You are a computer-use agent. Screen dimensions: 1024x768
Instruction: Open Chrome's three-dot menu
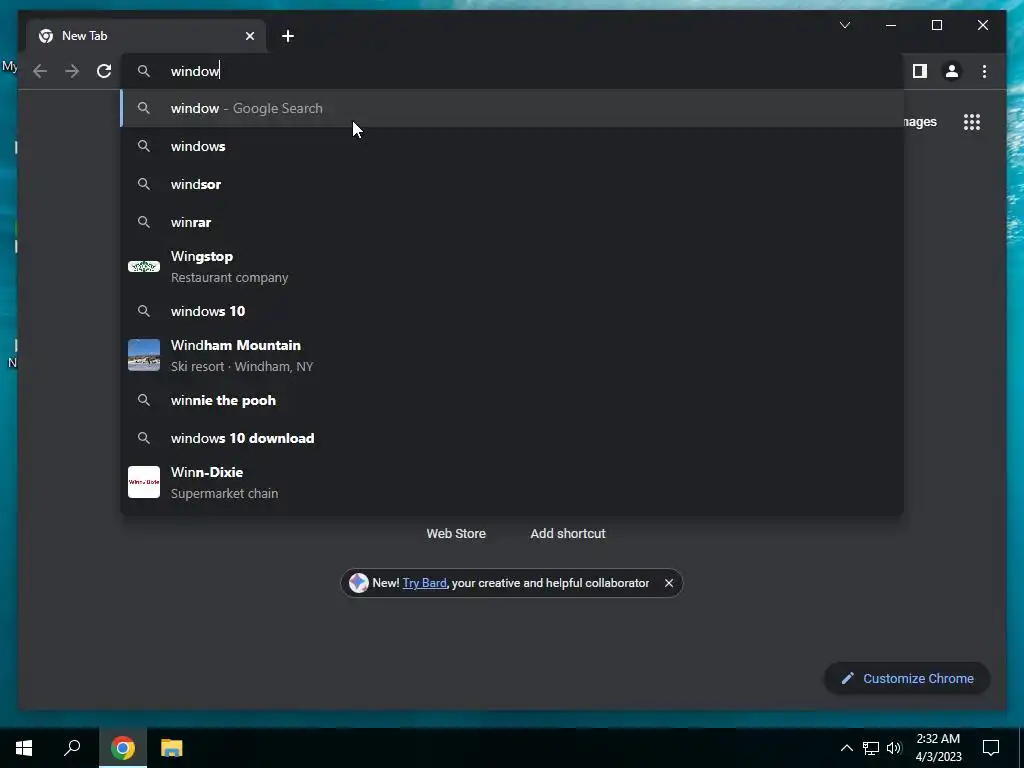tap(984, 71)
